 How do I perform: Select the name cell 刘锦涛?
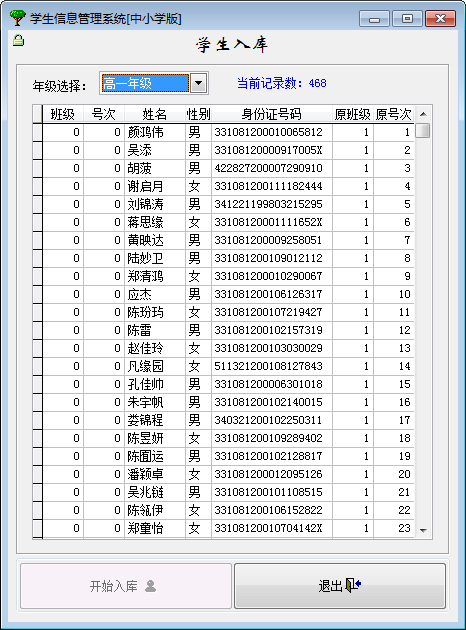[155, 204]
